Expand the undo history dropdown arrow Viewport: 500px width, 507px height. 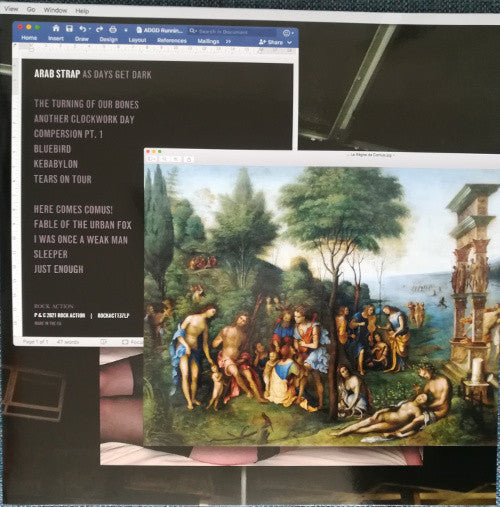90,29
